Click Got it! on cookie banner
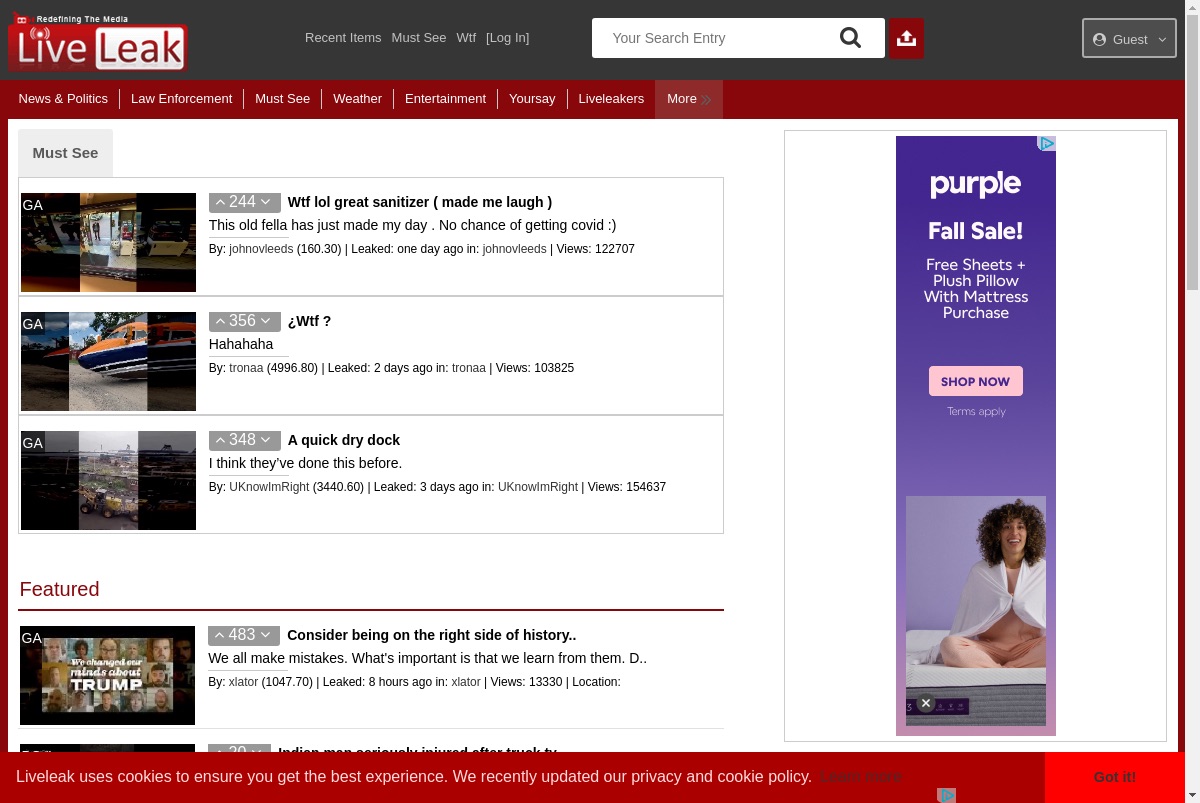Screen dimensions: 1200x803 coord(1114,777)
